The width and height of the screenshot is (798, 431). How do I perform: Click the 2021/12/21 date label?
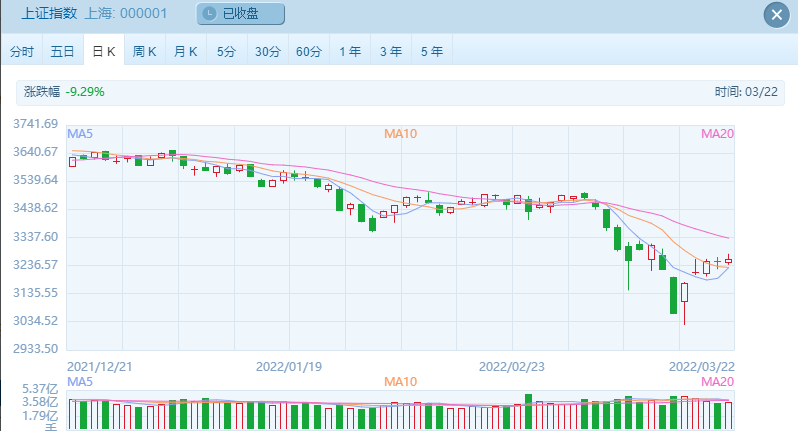(100, 367)
